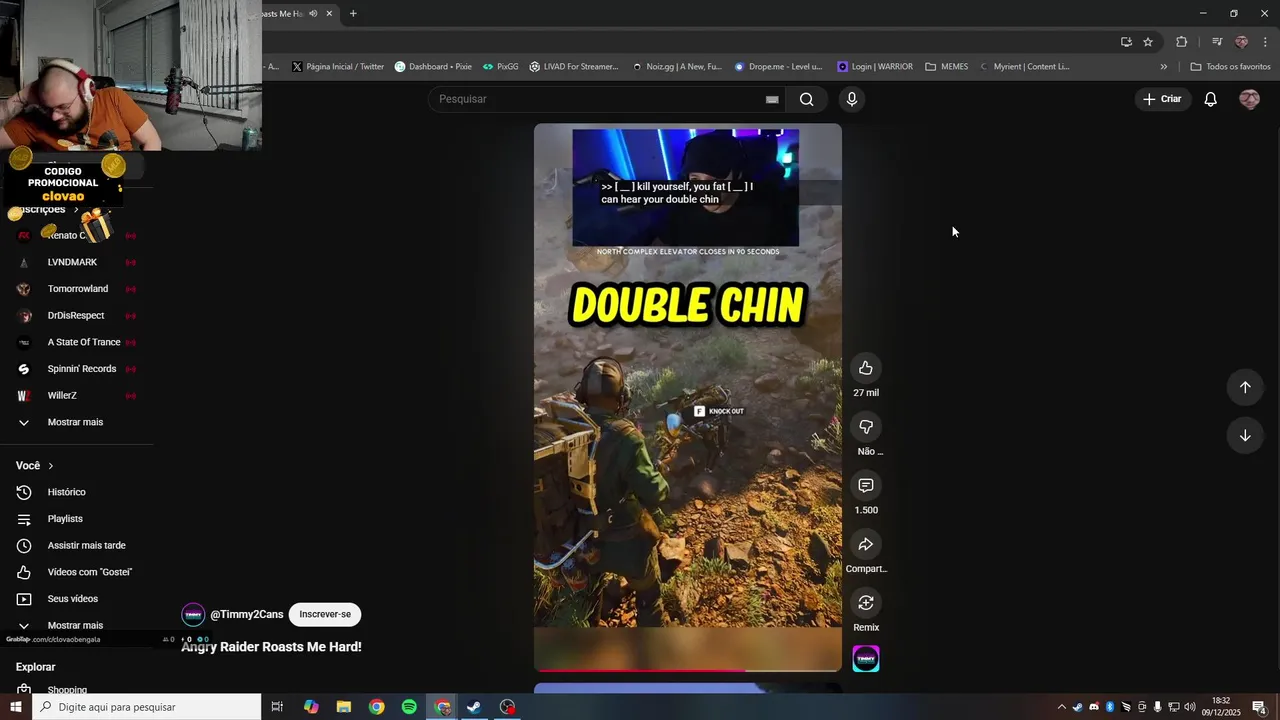Open the Chrome three-dot menu

point(1266,42)
